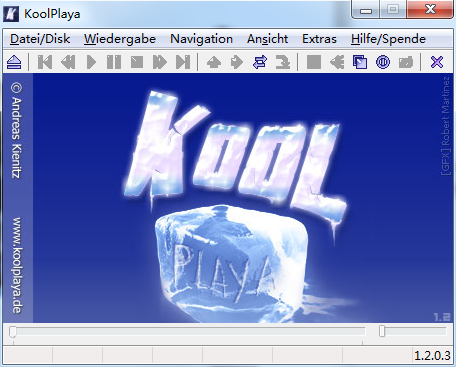Click the eject/open media icon

(x=14, y=62)
